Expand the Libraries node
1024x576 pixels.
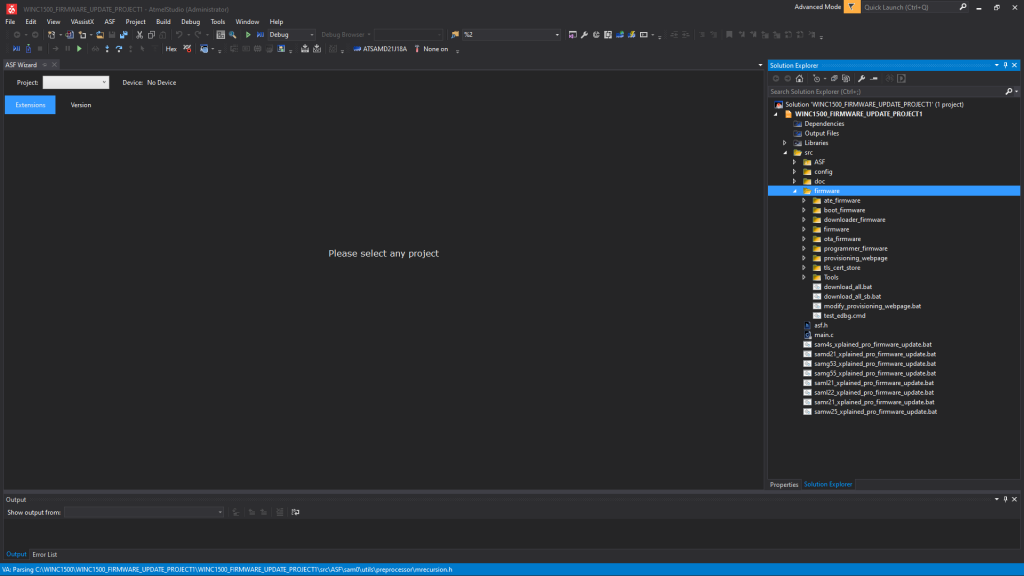tap(785, 143)
